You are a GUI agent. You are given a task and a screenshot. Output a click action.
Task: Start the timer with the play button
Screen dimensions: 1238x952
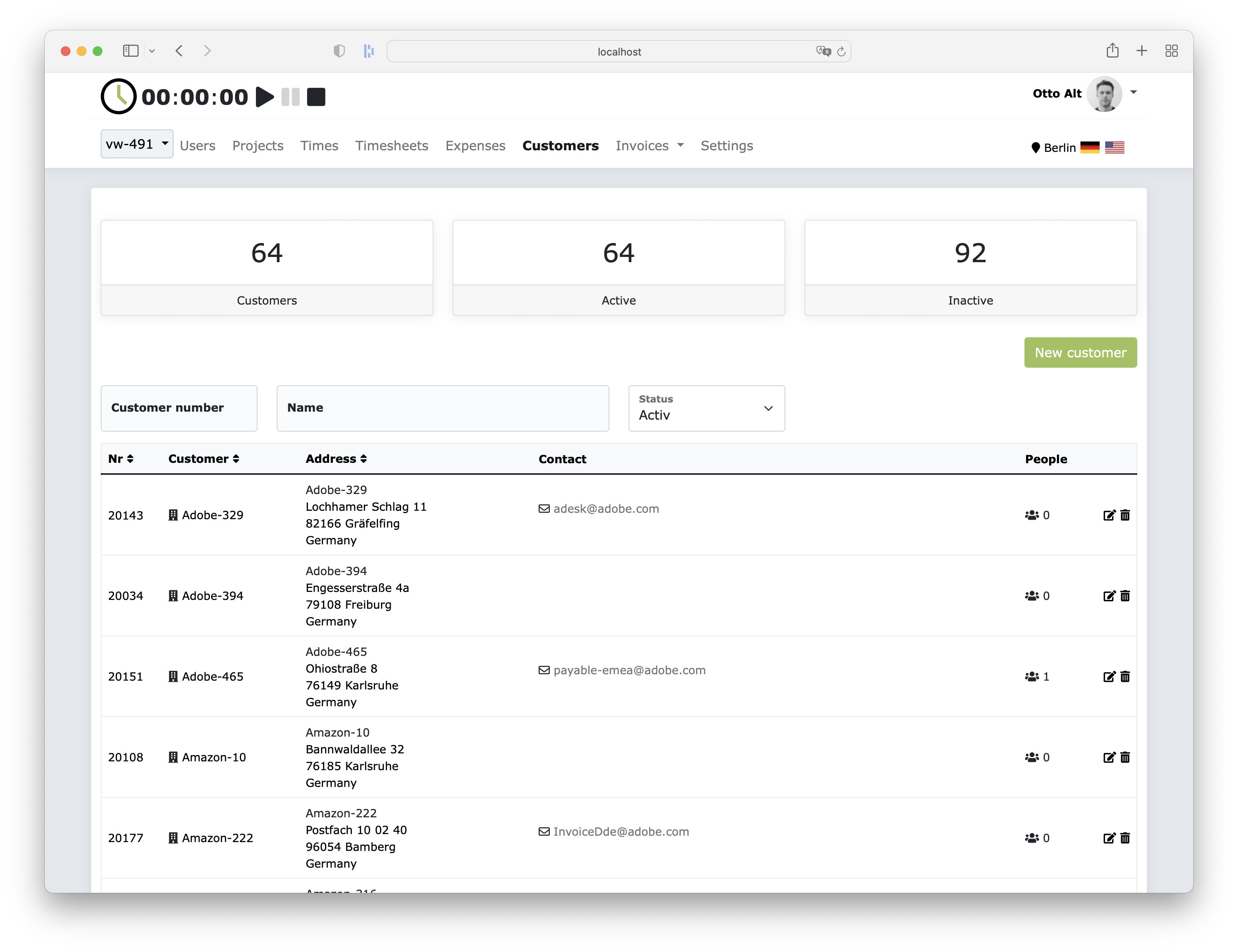tap(264, 97)
